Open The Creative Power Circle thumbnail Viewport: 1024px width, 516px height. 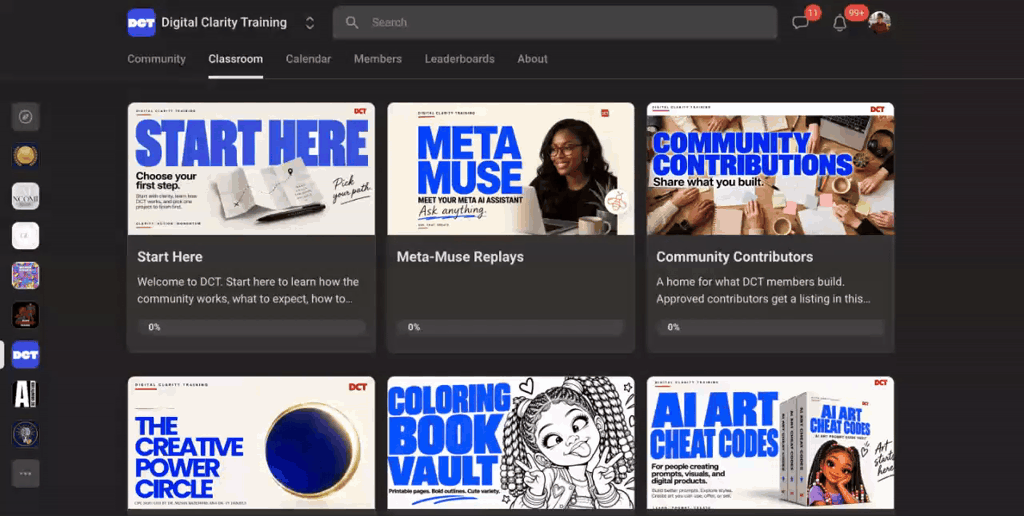[x=251, y=443]
